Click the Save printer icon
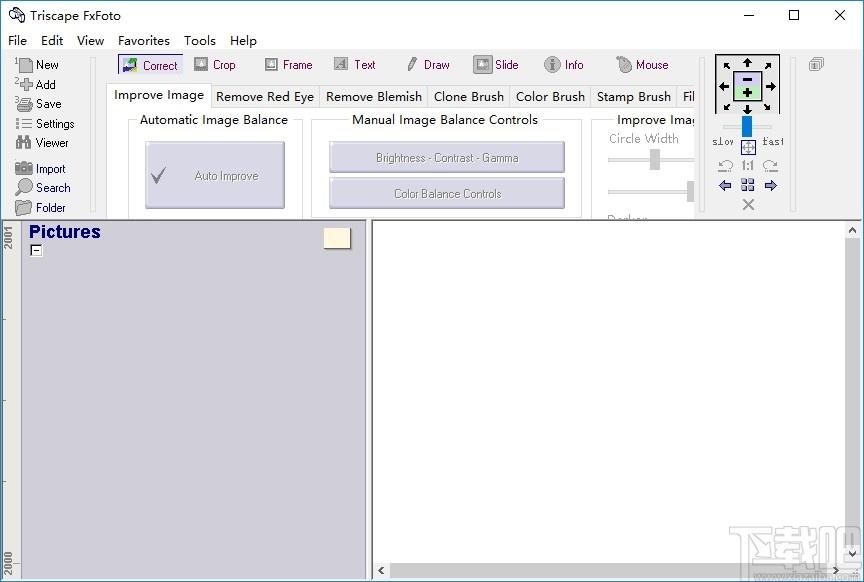The image size is (864, 582). pos(25,104)
